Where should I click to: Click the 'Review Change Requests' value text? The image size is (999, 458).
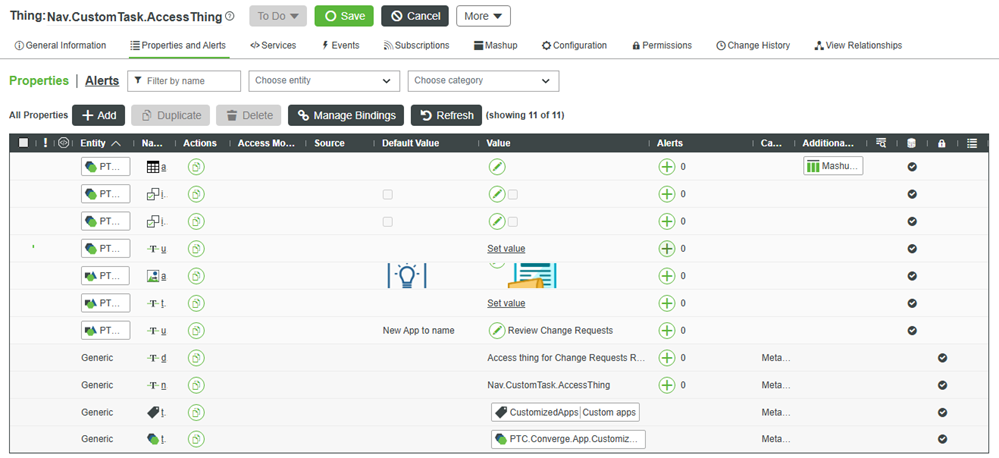560,331
